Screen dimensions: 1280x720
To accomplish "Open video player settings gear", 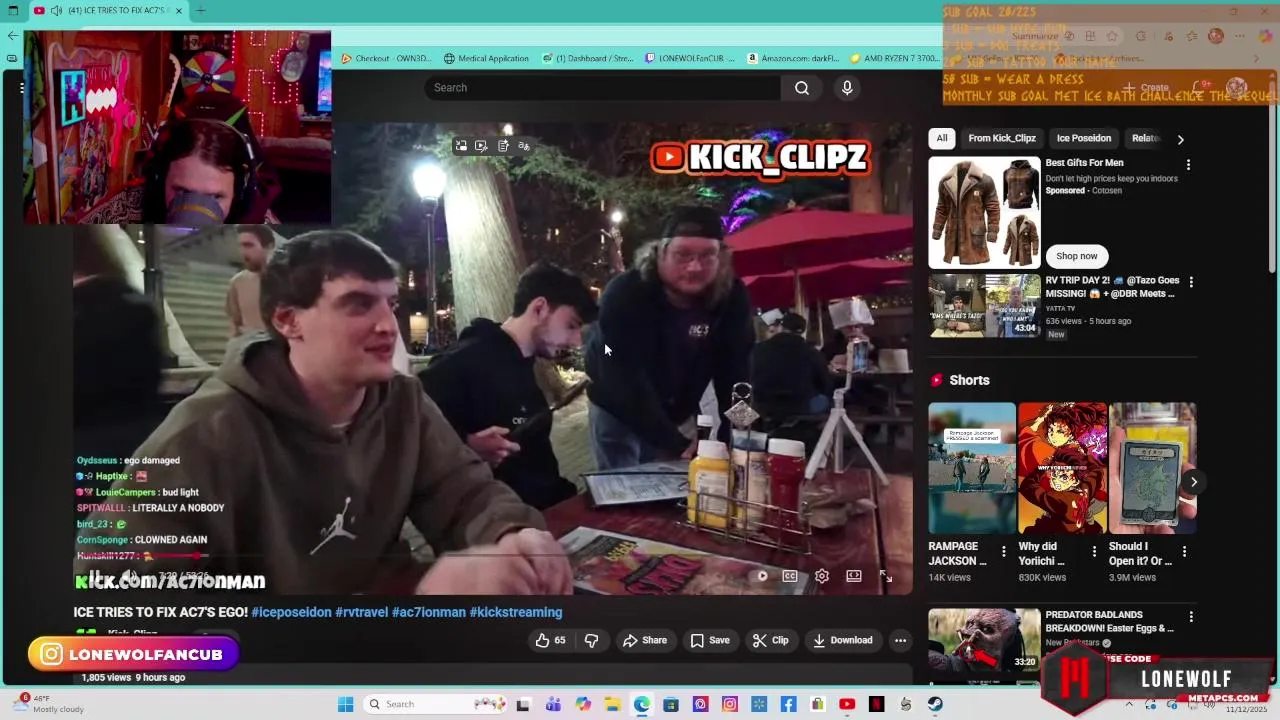I will pyautogui.click(x=822, y=576).
